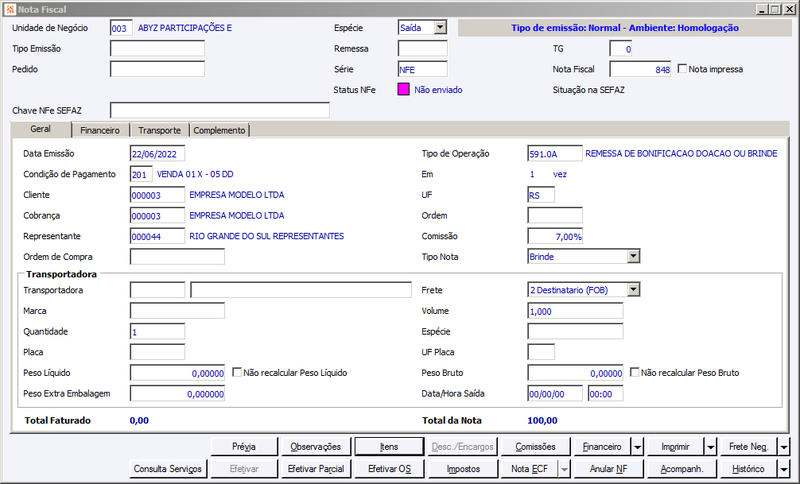
Task: Click the Cobrança code field
Action: point(157,216)
